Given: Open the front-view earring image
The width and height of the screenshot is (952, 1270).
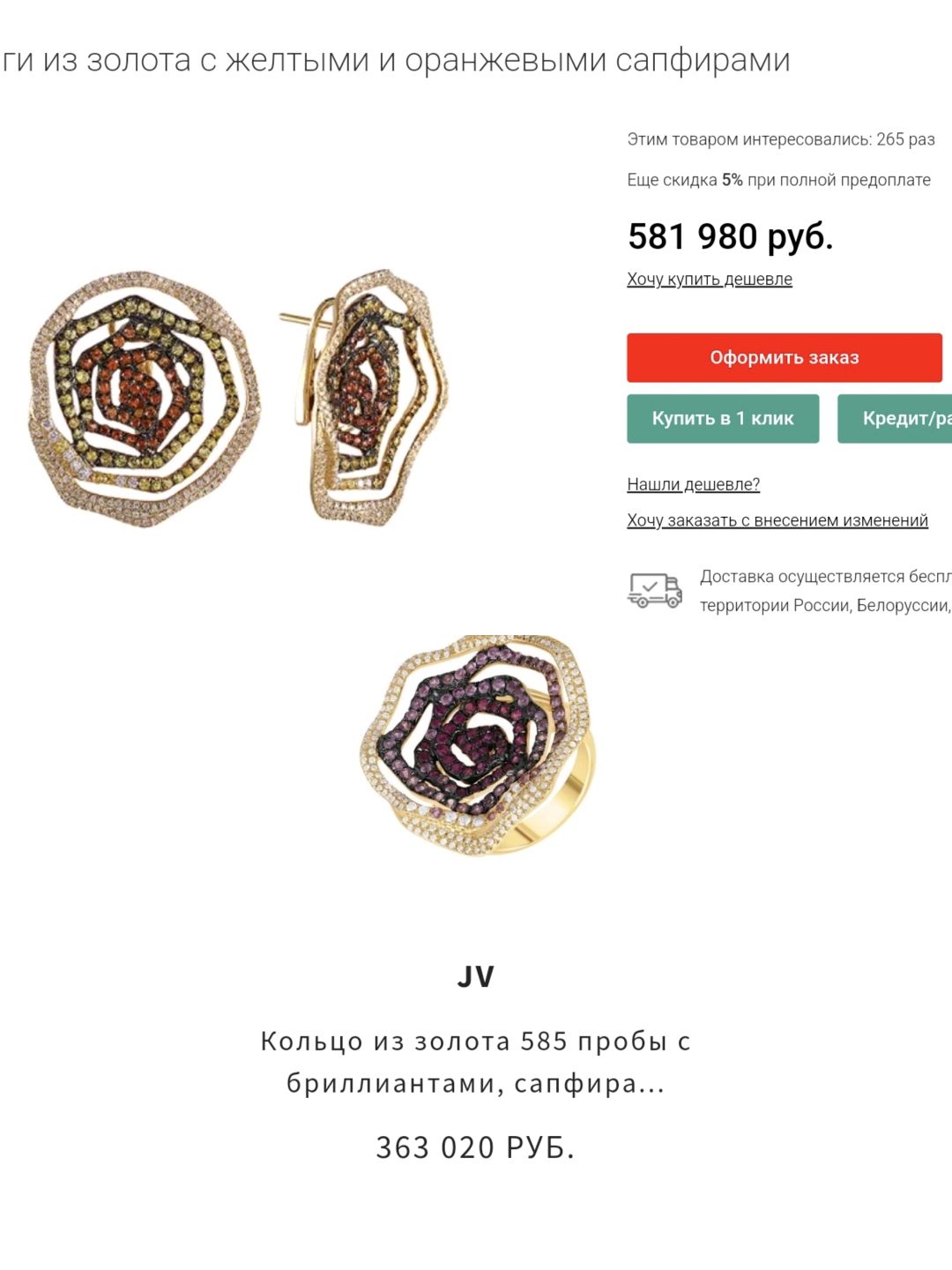Looking at the screenshot, I should coord(145,399).
